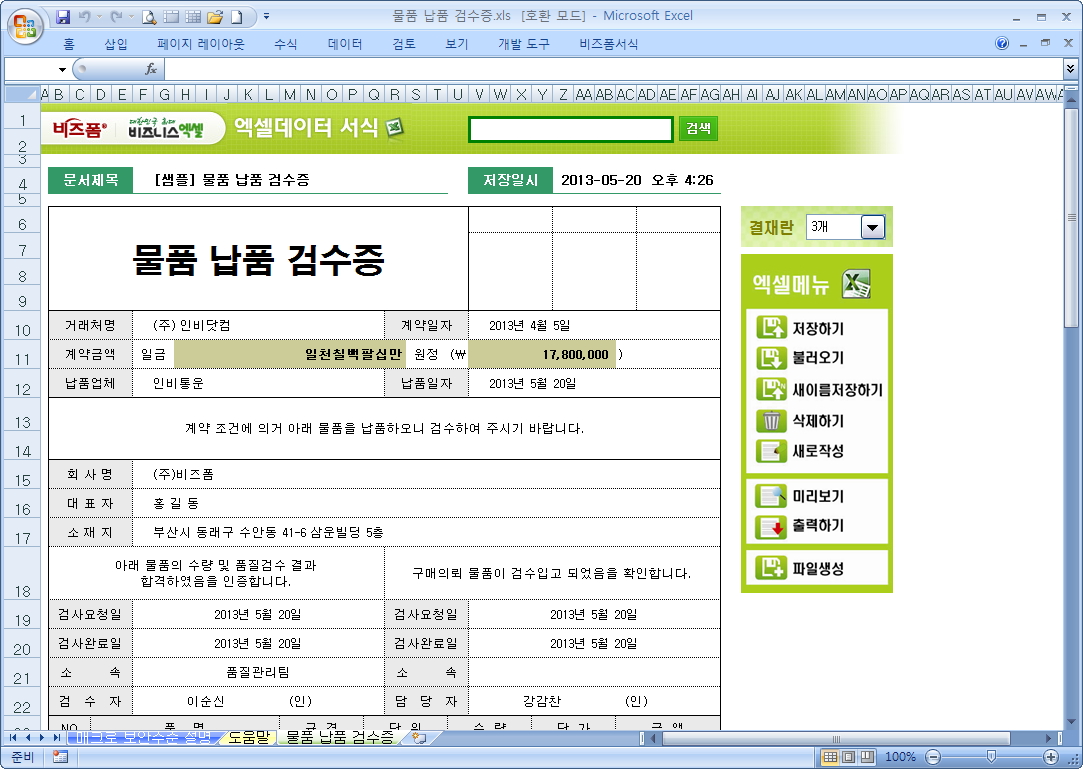This screenshot has width=1083, height=769.
Task: Select Normal view button in status bar
Action: tap(830, 757)
